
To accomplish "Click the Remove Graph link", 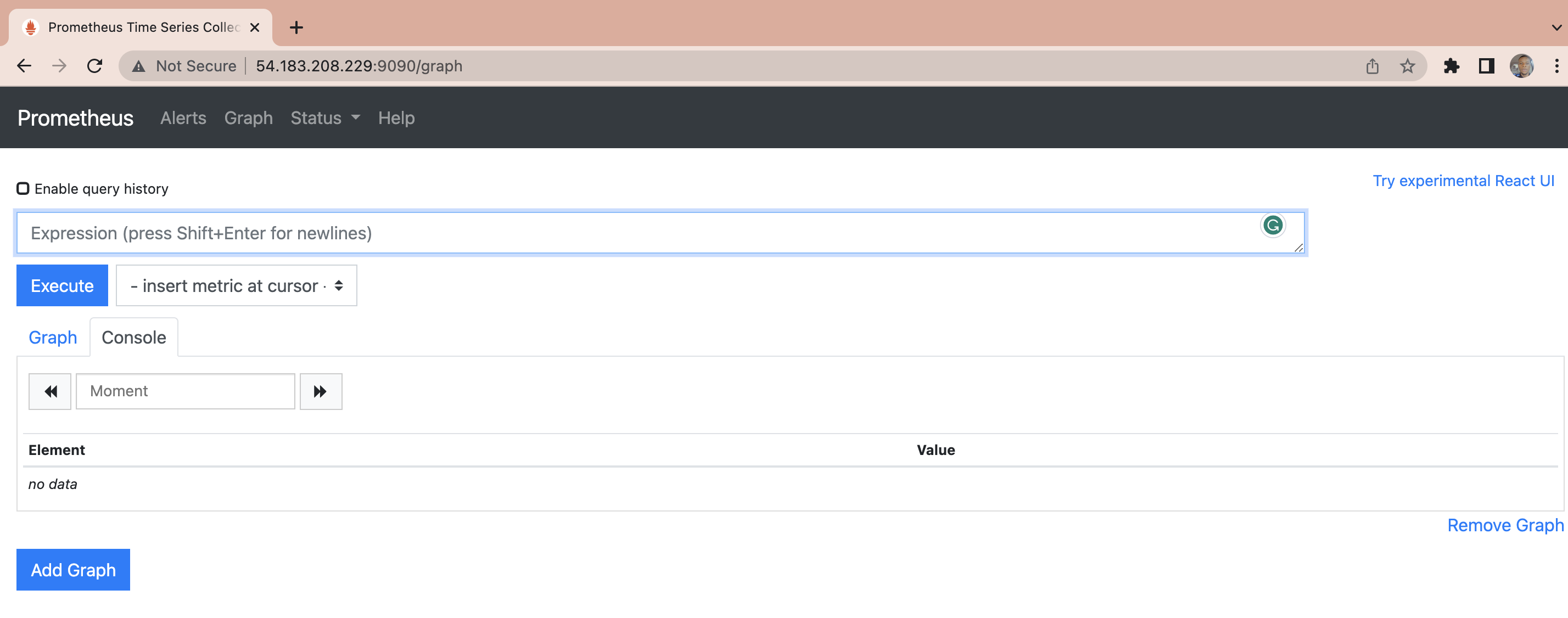I will pyautogui.click(x=1505, y=525).
